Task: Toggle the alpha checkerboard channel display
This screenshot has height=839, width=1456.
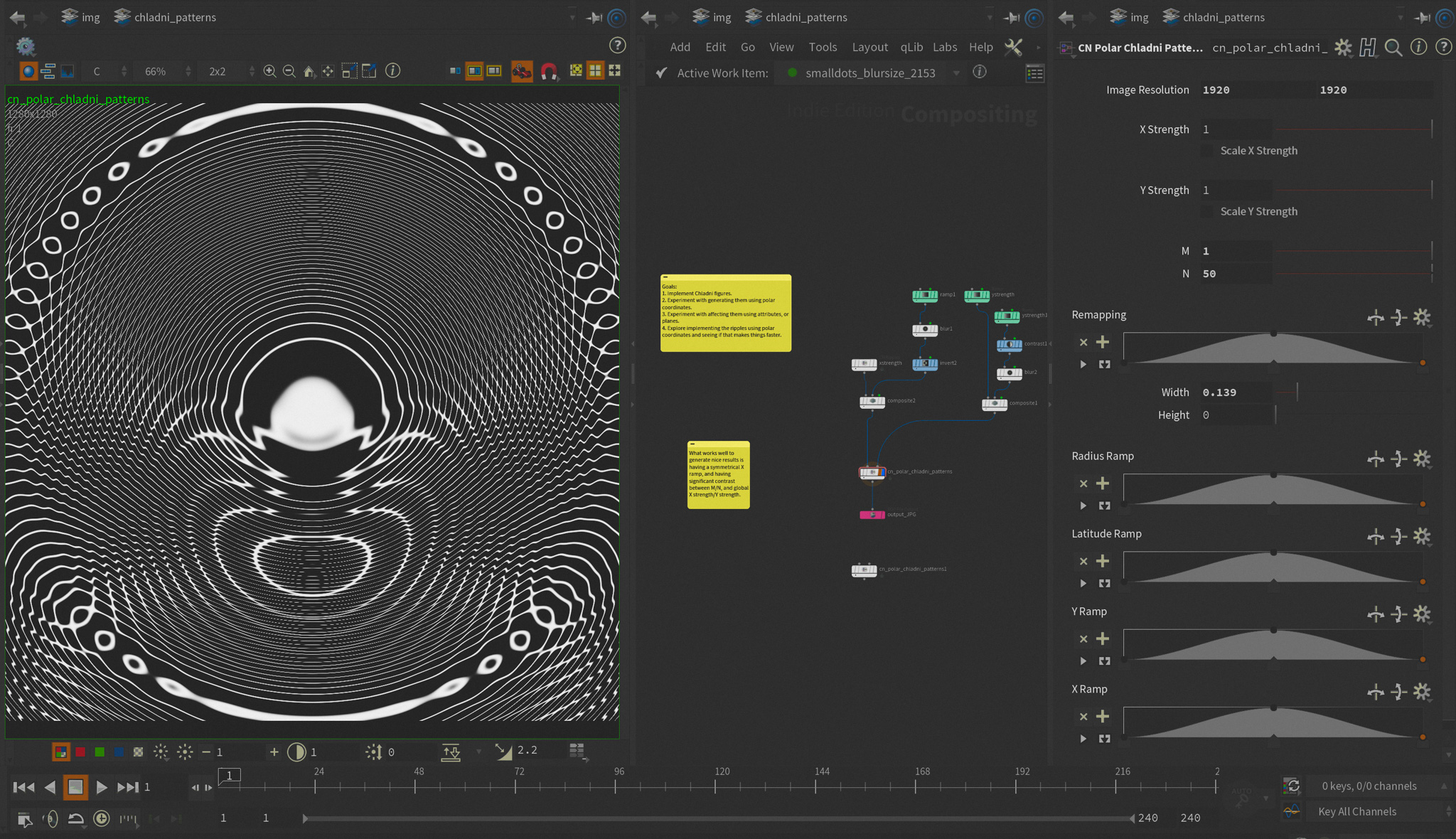Action: tap(138, 752)
